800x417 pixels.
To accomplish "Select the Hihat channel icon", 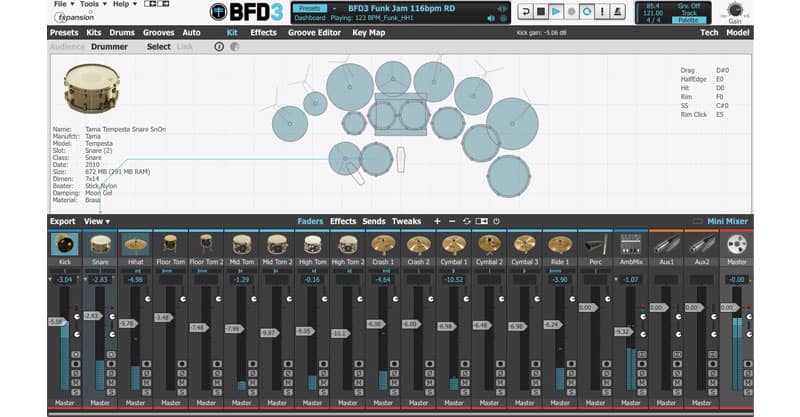I will 136,245.
